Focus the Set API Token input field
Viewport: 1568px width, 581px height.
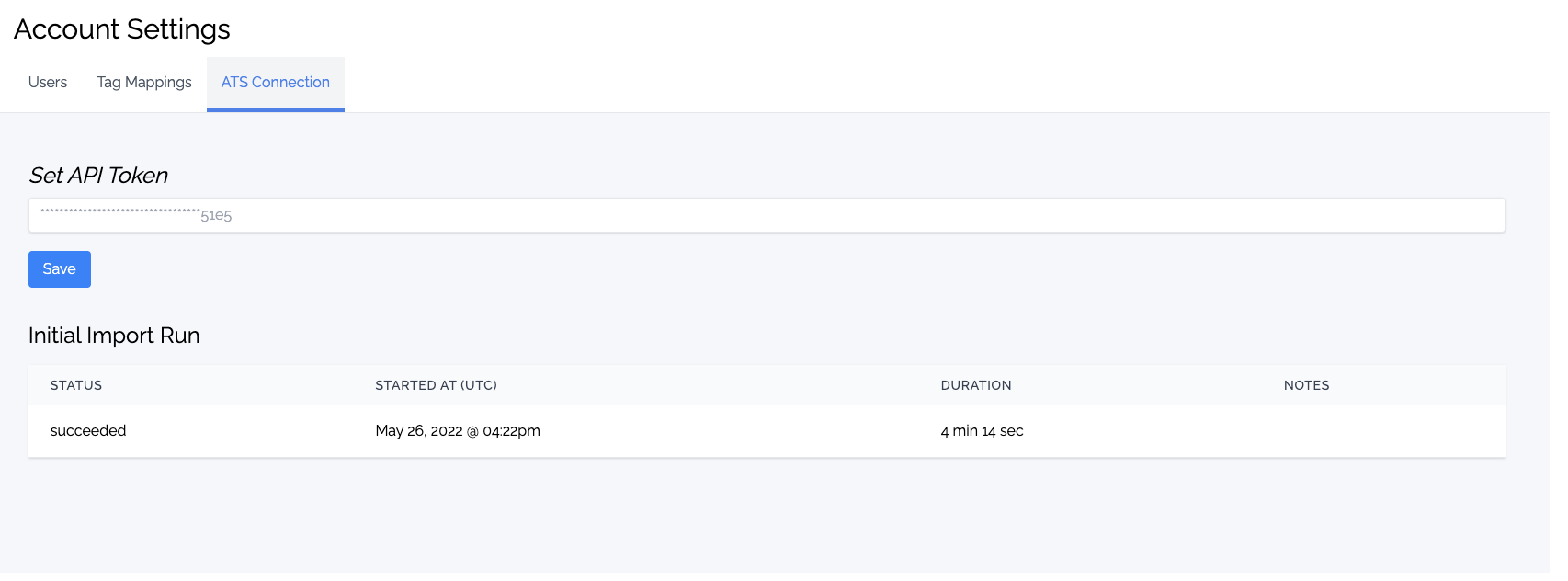767,215
